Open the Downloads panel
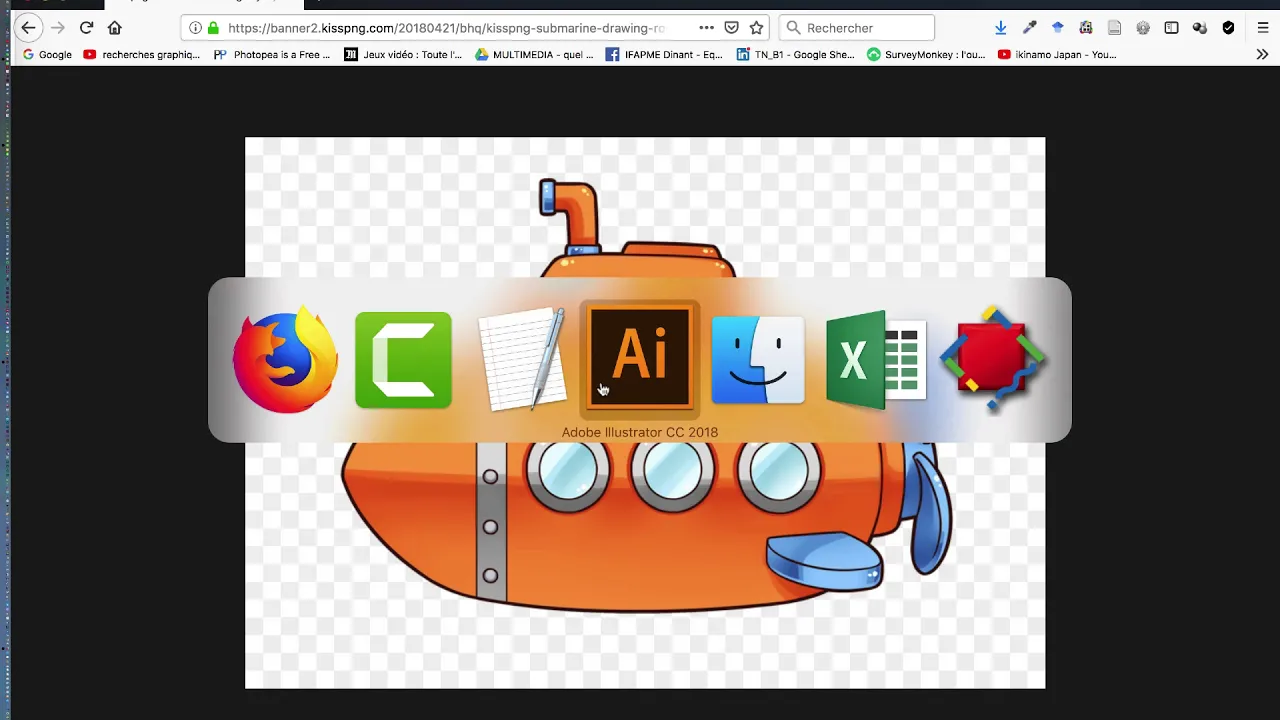Viewport: 1280px width, 720px height. (x=1001, y=28)
